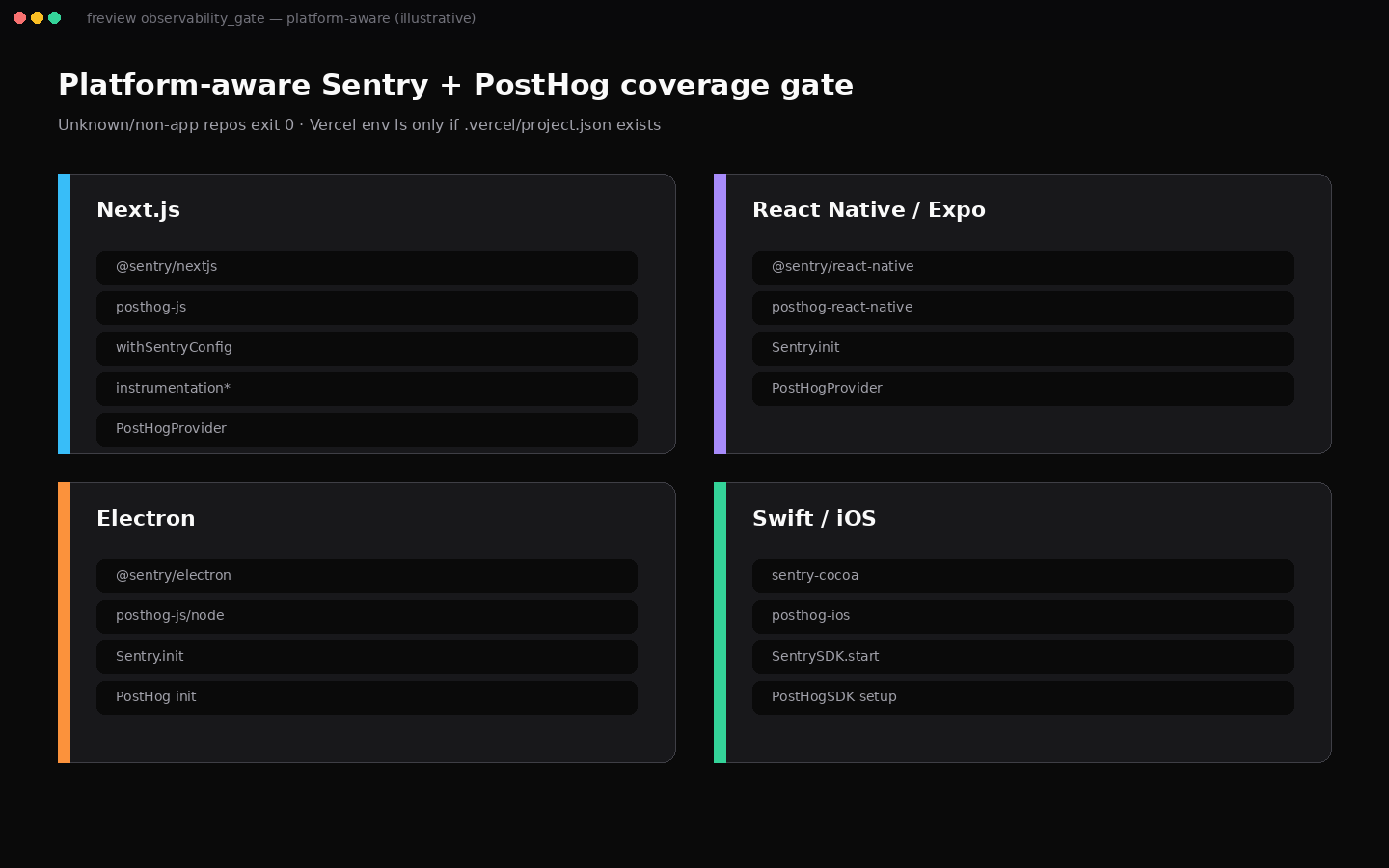The image size is (1389, 868).
Task: Click the yellow minimize window button
Action: tap(37, 18)
